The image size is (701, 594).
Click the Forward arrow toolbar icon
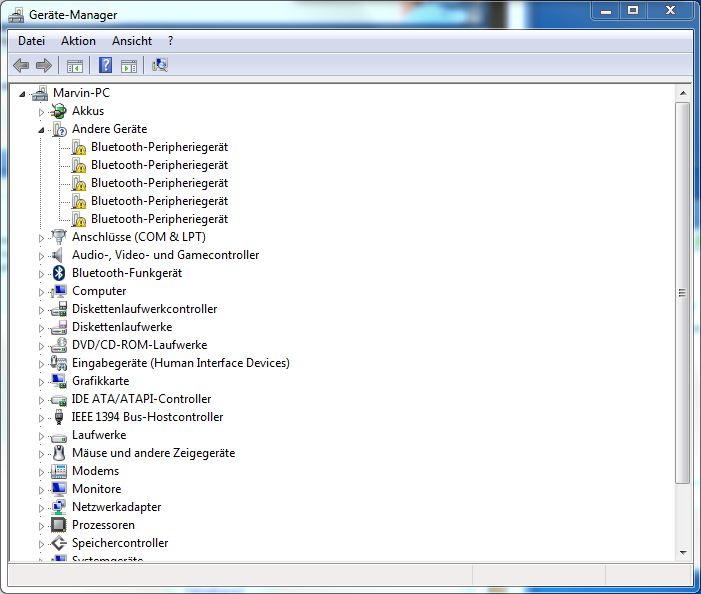(44, 66)
